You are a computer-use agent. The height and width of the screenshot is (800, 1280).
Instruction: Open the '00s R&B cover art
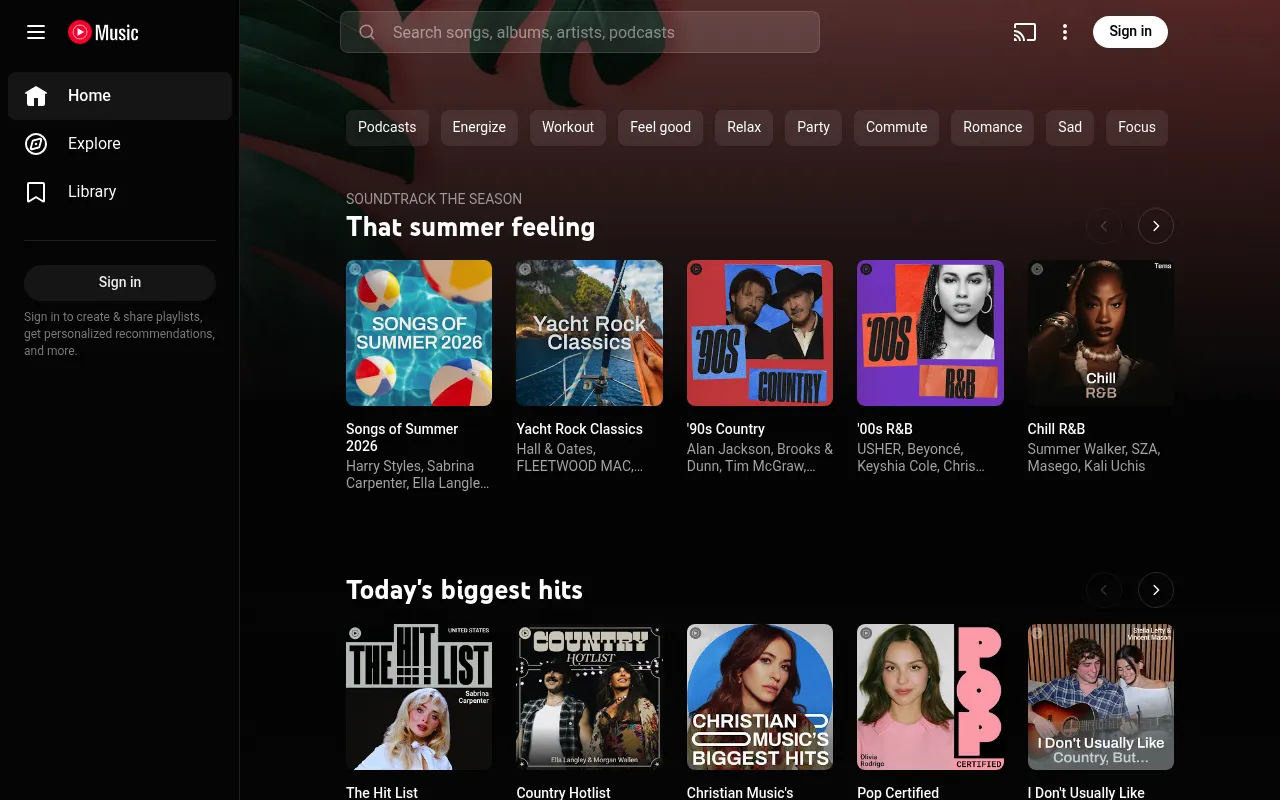coord(930,333)
